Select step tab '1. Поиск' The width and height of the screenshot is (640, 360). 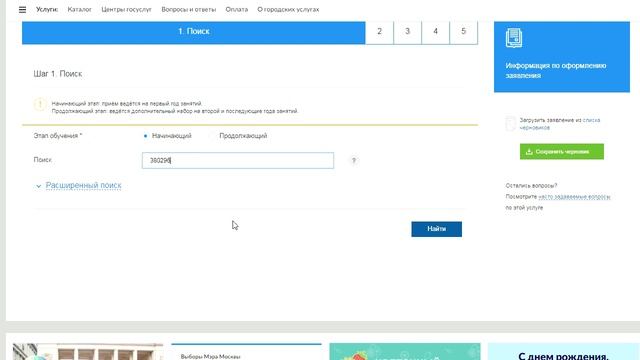193,32
